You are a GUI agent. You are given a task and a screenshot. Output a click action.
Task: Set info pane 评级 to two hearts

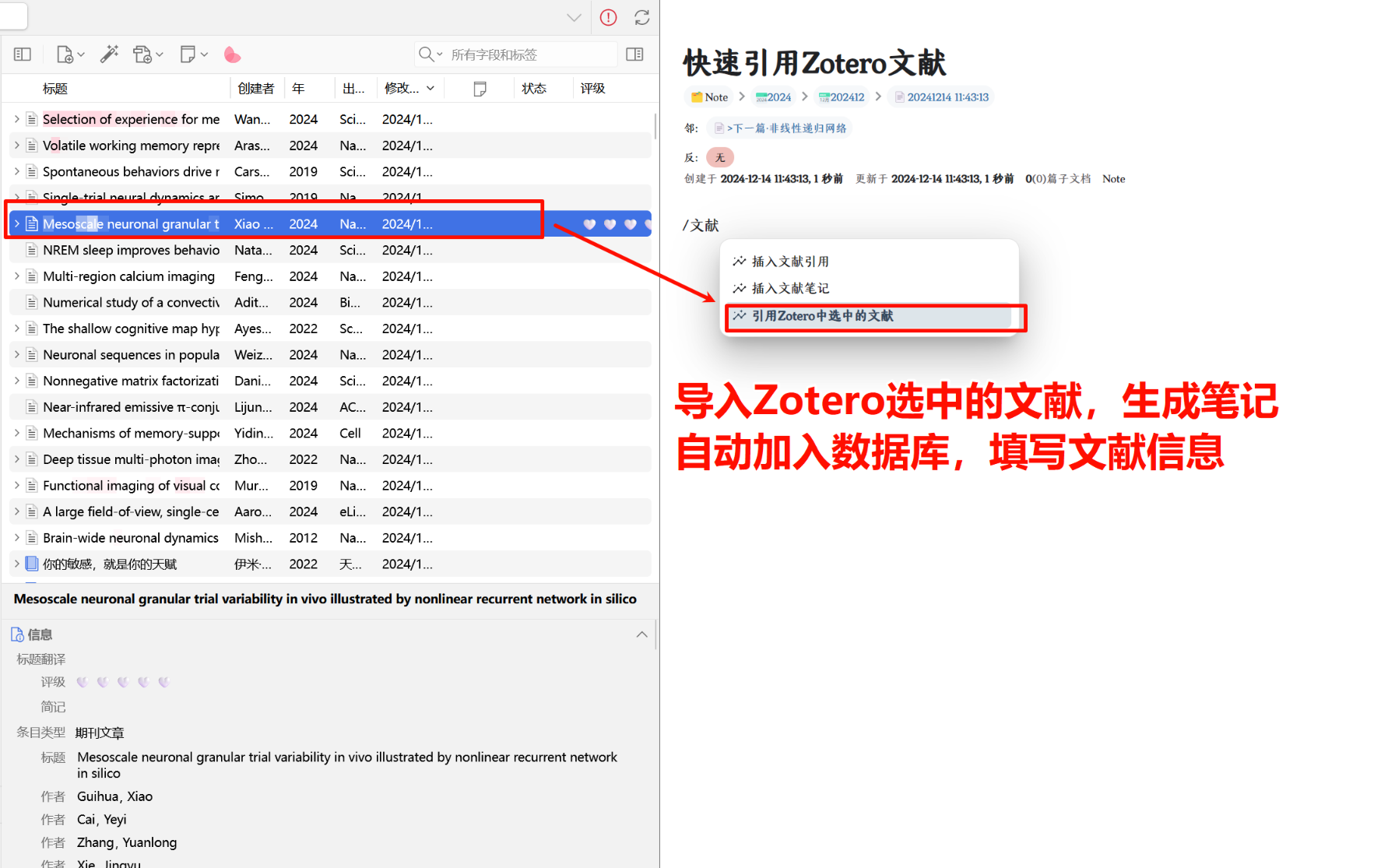point(102,682)
